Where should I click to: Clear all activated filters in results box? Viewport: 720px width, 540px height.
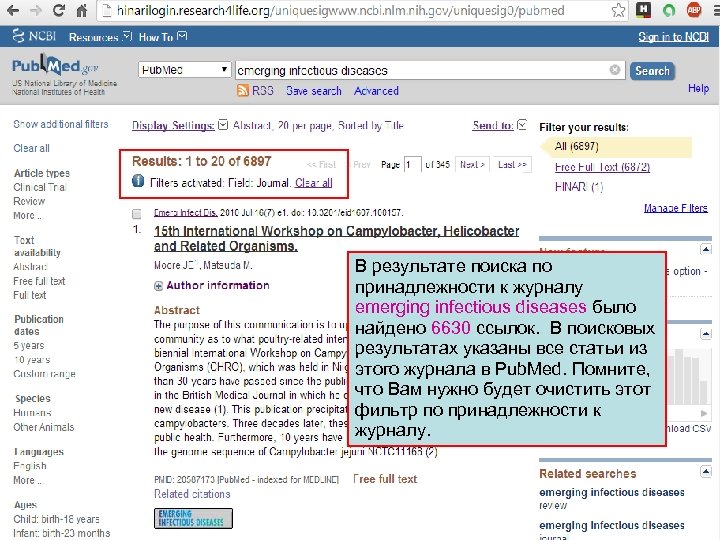pyautogui.click(x=314, y=183)
